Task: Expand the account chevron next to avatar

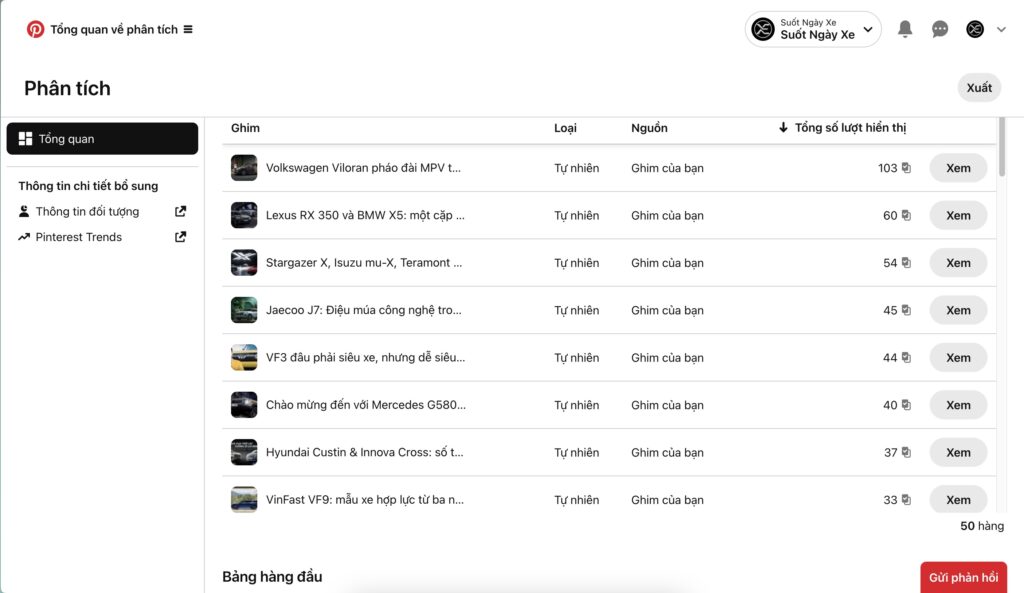Action: tap(1001, 29)
